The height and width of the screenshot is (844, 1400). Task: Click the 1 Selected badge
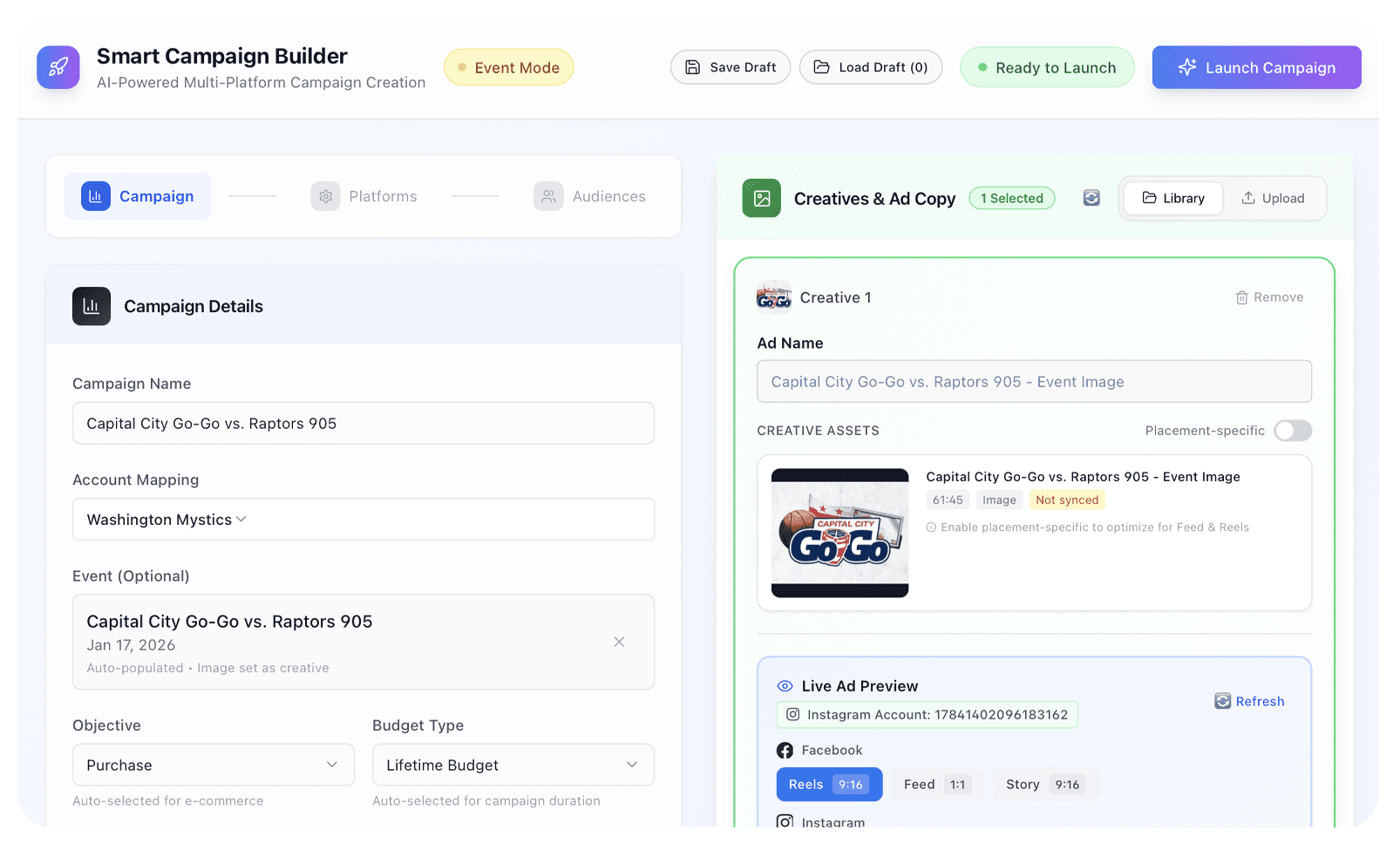point(1012,198)
